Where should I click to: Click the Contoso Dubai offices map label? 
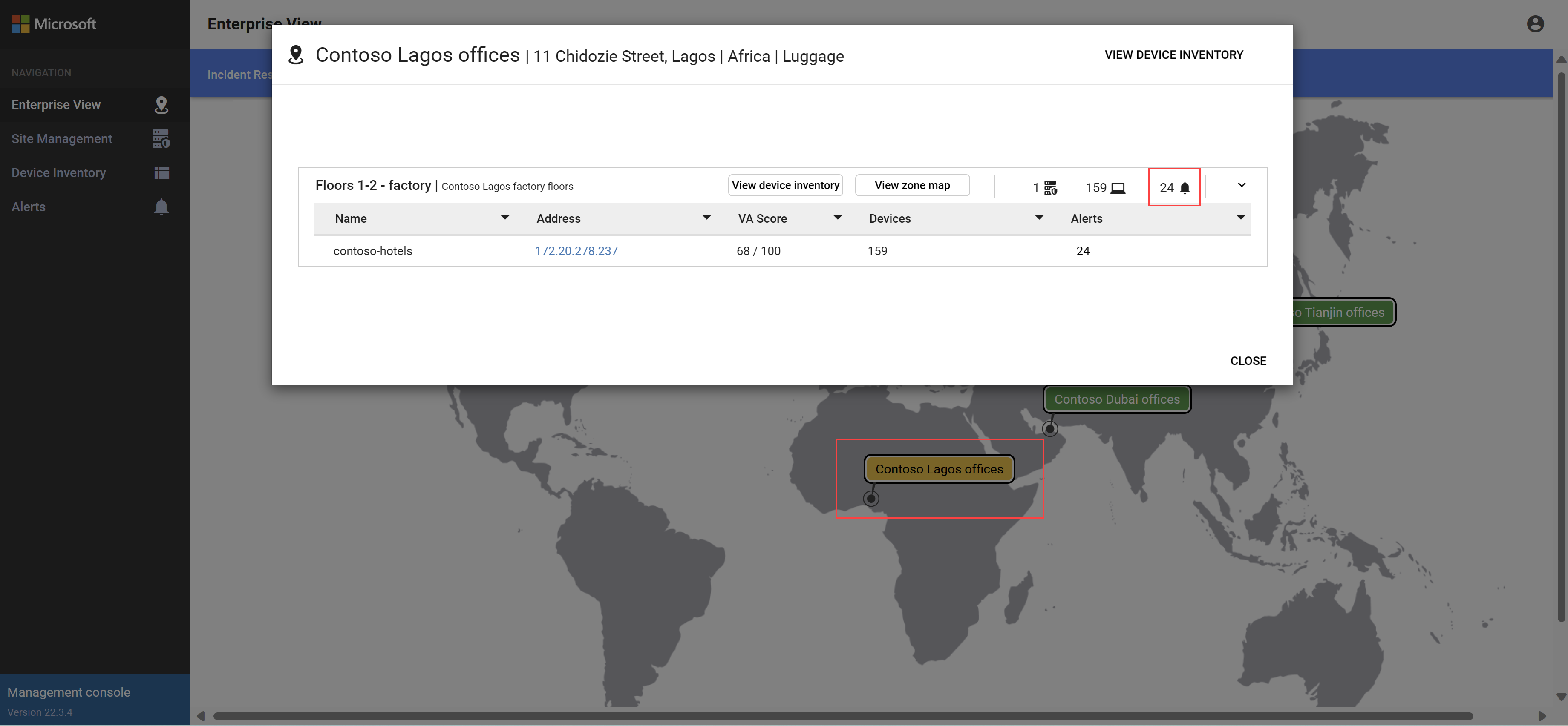(x=1117, y=399)
